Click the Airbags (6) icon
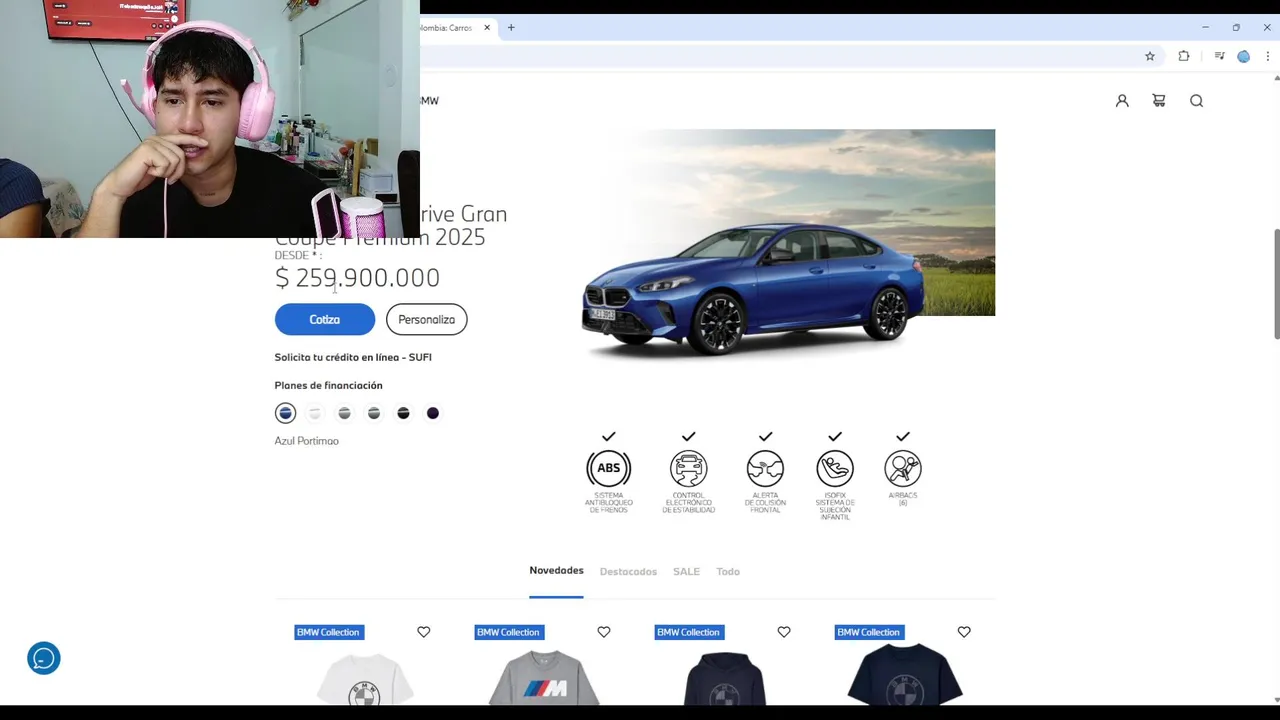 pyautogui.click(x=903, y=468)
